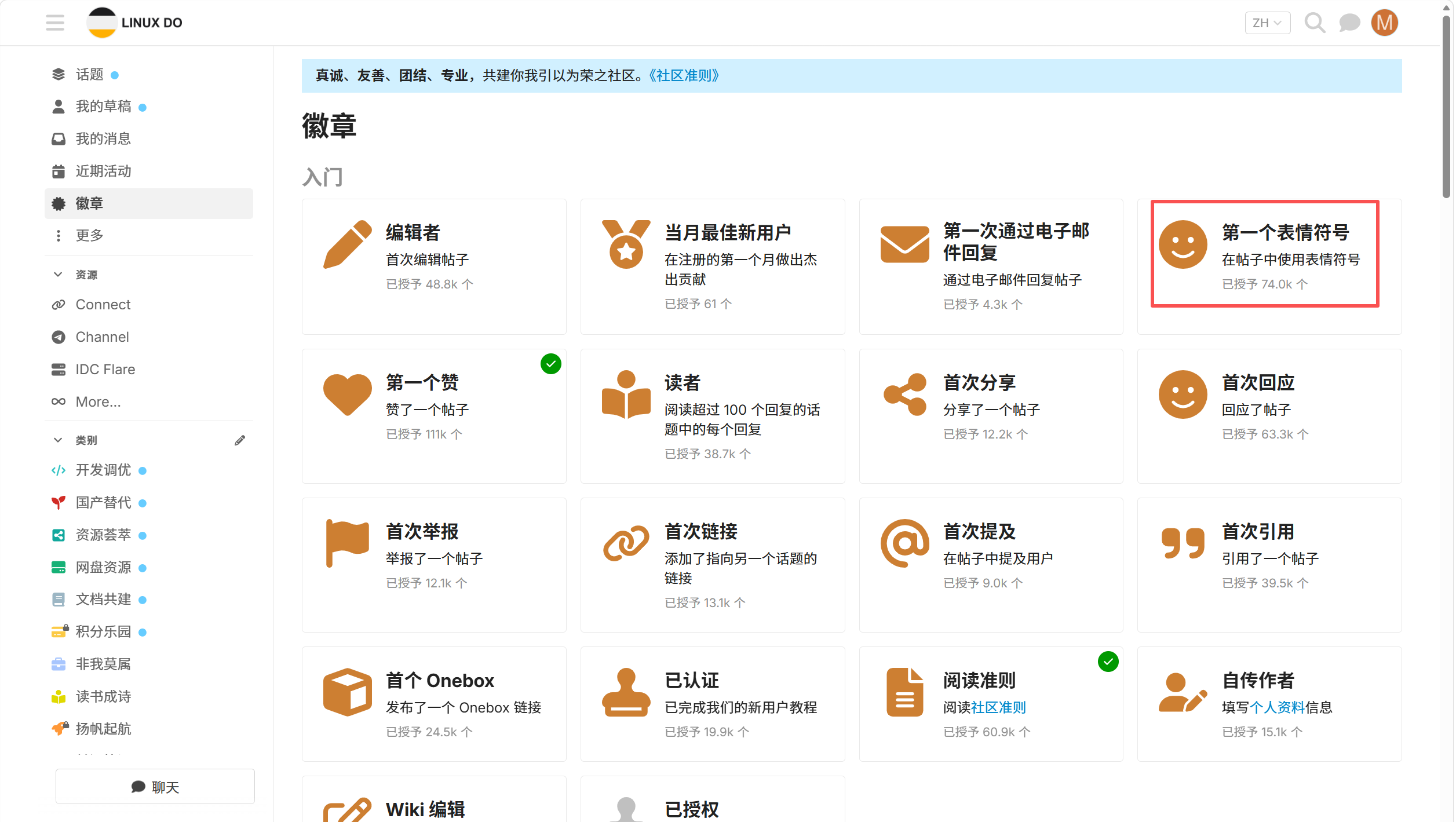Click the 已认证 stamp icon
Image resolution: width=1456 pixels, height=822 pixels.
tap(626, 692)
